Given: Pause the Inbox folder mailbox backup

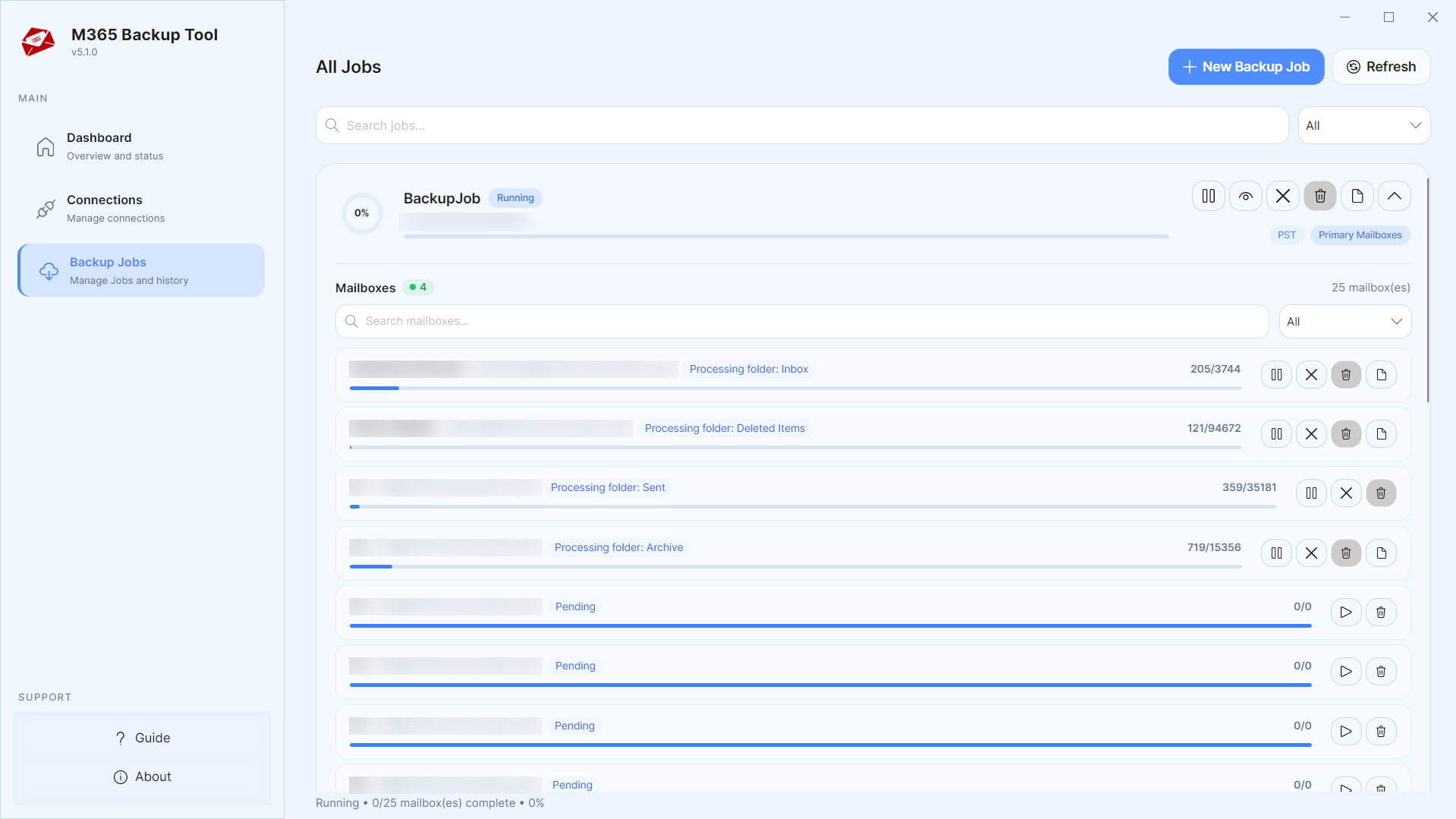Looking at the screenshot, I should tap(1277, 375).
